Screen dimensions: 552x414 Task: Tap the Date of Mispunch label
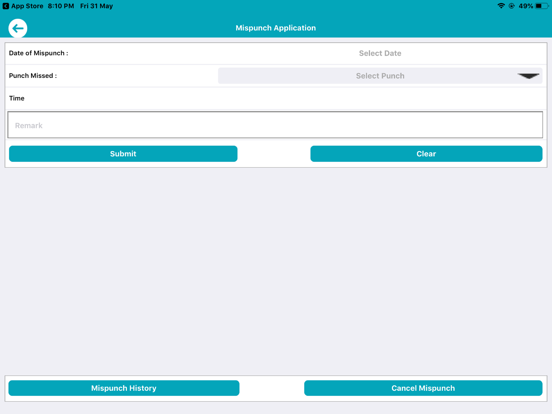point(38,53)
